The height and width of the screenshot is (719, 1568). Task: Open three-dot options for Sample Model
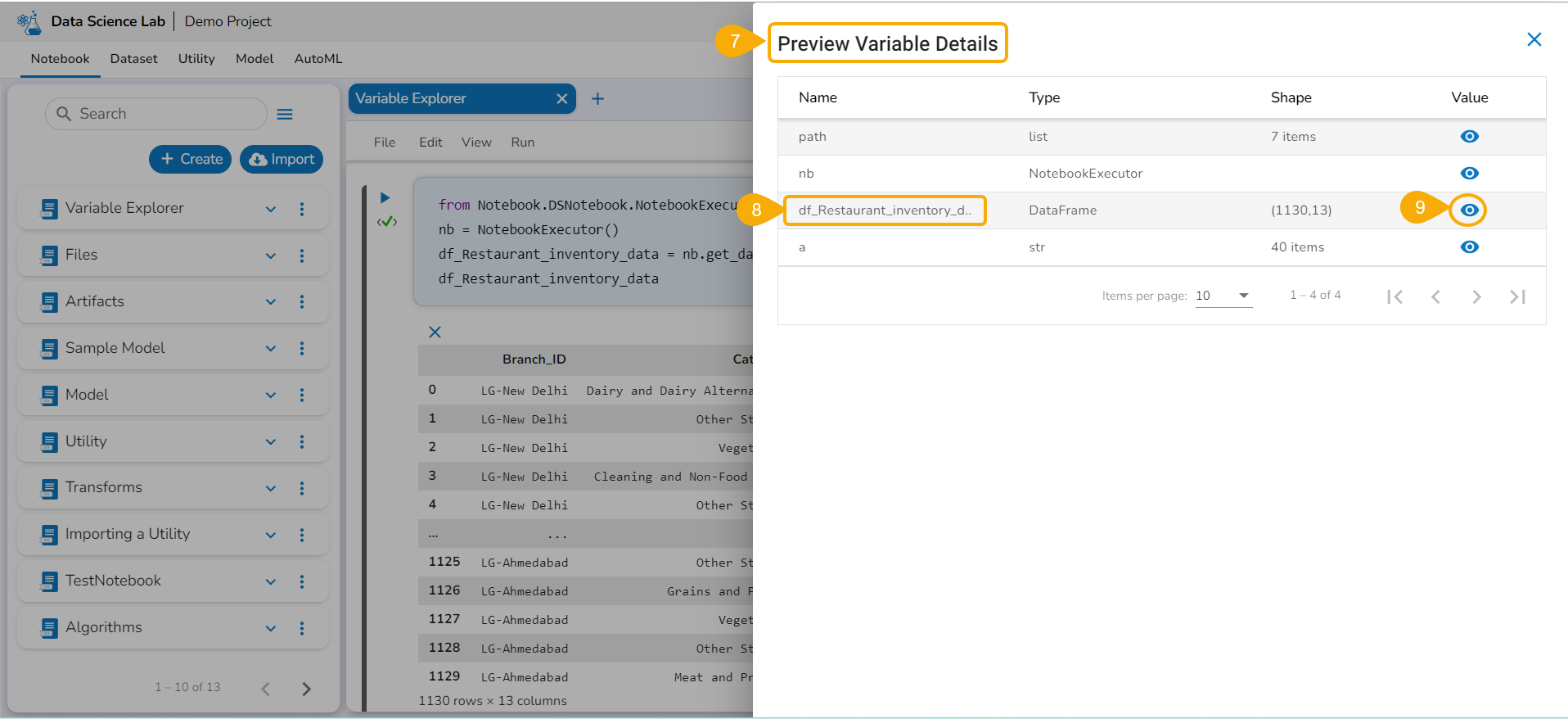pyautogui.click(x=302, y=349)
